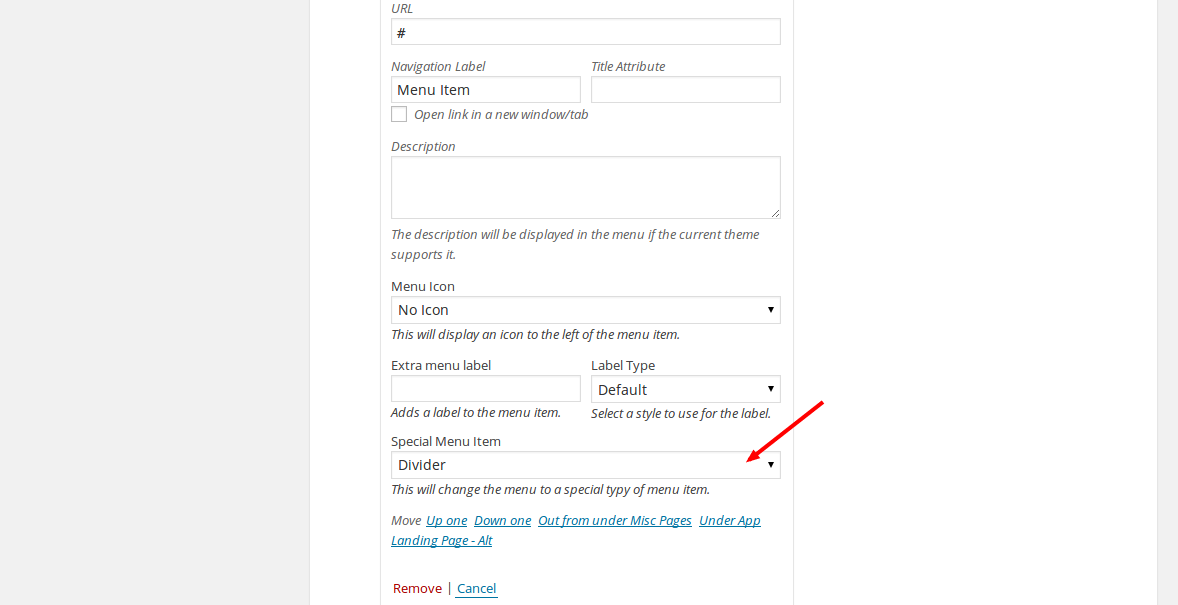The image size is (1178, 605).
Task: Click Out from under Misc Pages link
Action: point(615,520)
